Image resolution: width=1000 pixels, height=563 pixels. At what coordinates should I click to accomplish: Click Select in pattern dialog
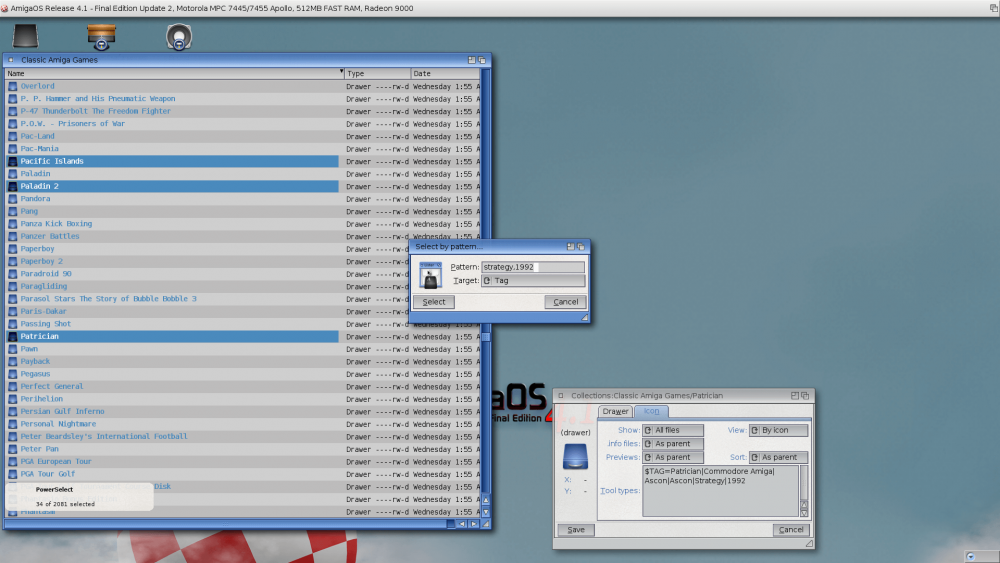tap(434, 302)
